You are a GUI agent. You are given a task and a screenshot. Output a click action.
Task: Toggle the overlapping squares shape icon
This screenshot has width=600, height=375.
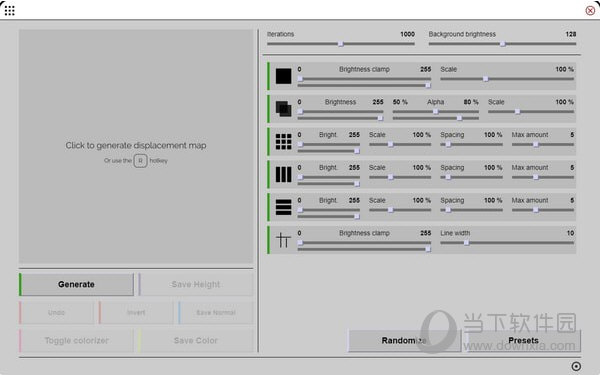click(284, 109)
